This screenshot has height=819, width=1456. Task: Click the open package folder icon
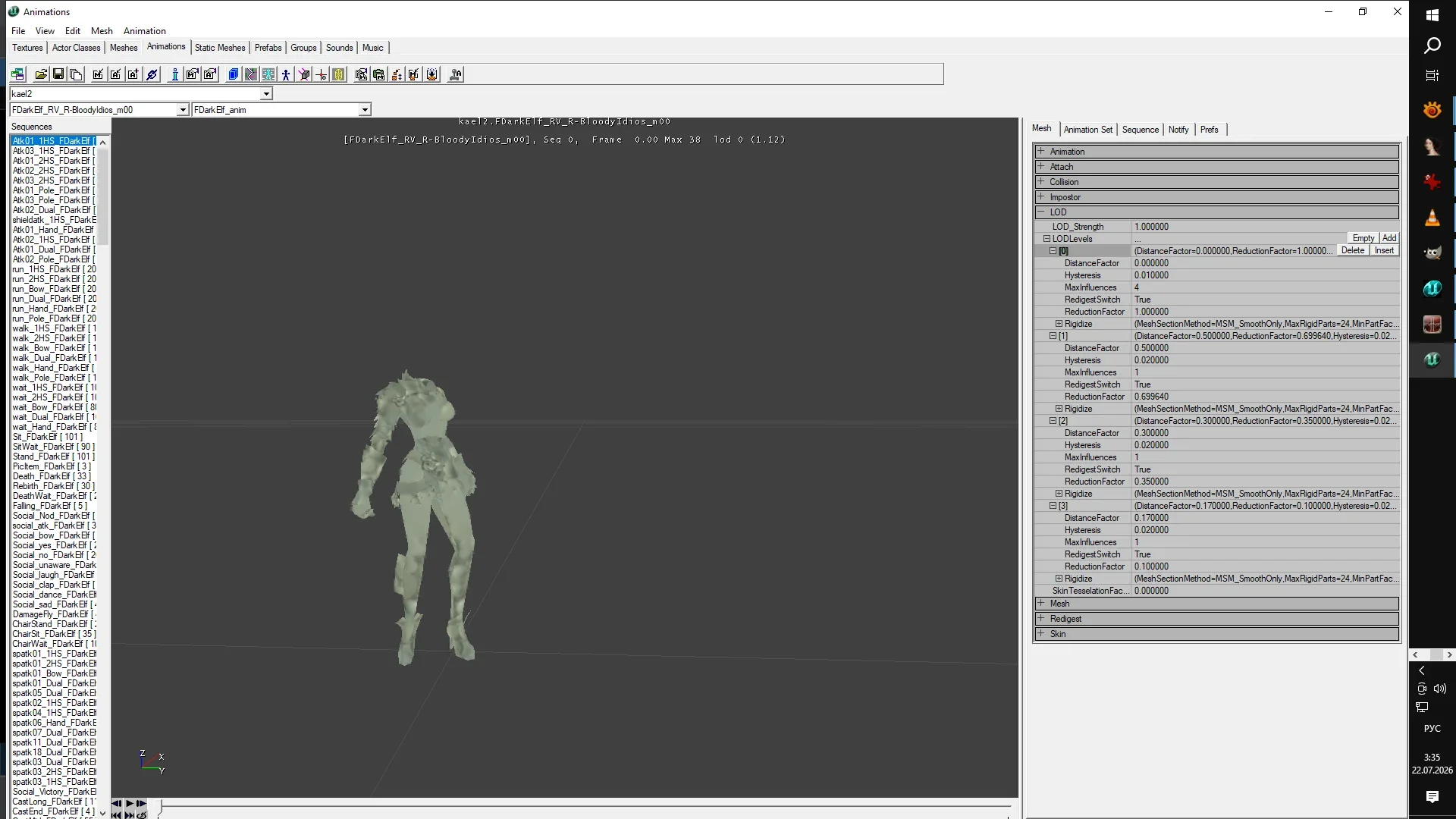[x=41, y=74]
